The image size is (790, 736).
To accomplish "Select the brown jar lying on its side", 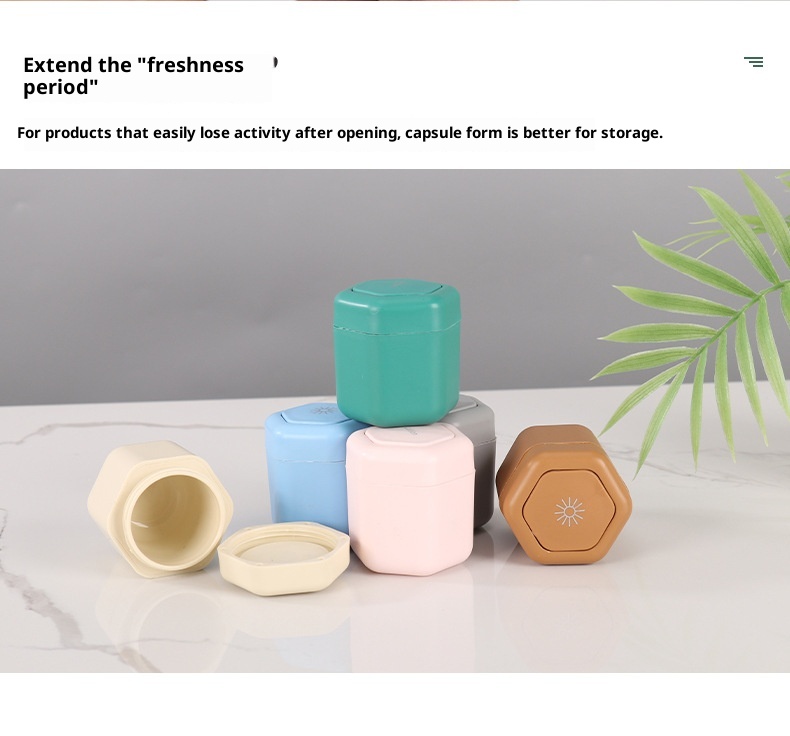I will (563, 495).
